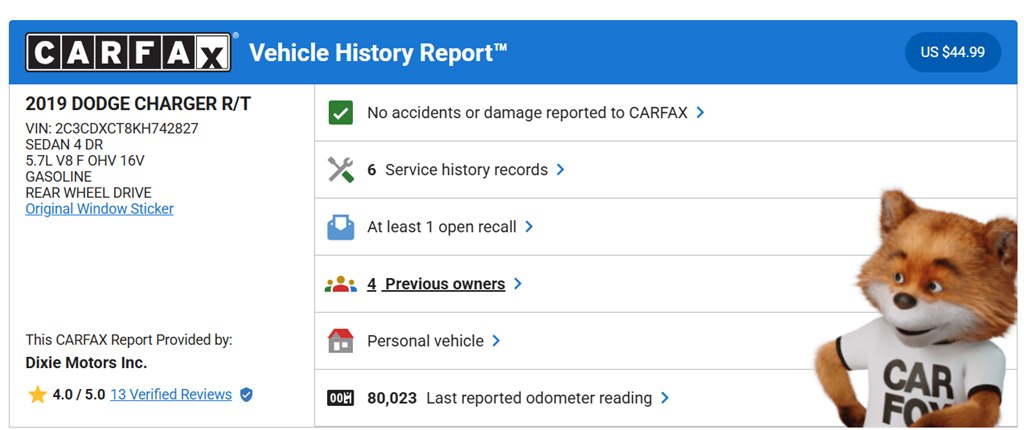Click the VIN 2C3CDXCT8KH742827 text
The image size is (1024, 430).
coord(112,128)
